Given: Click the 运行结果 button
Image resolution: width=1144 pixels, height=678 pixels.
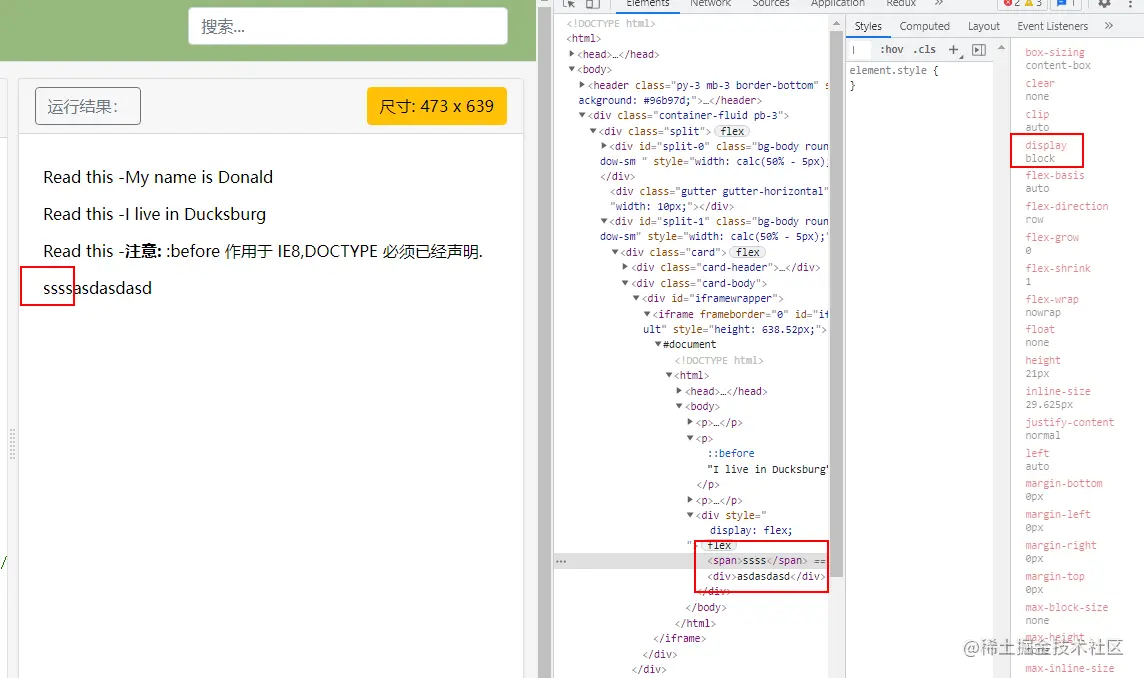Looking at the screenshot, I should pos(88,107).
